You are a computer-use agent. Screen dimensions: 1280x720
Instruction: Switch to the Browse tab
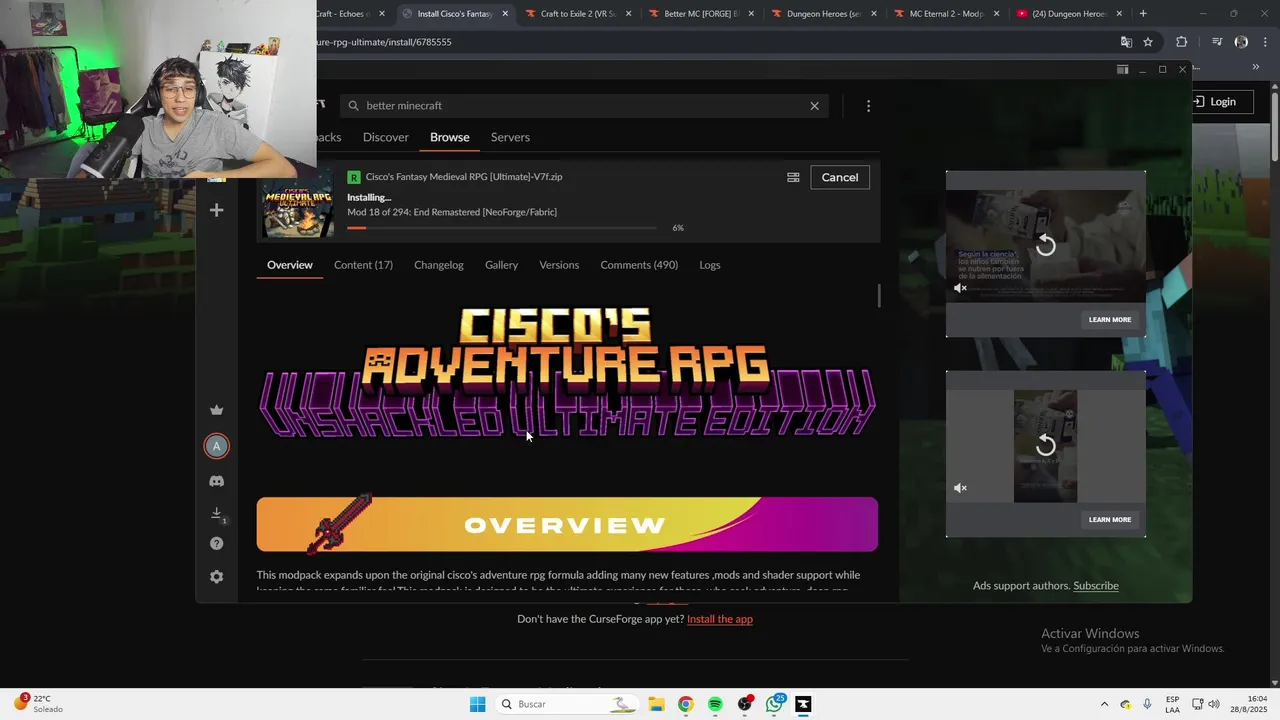click(x=450, y=137)
